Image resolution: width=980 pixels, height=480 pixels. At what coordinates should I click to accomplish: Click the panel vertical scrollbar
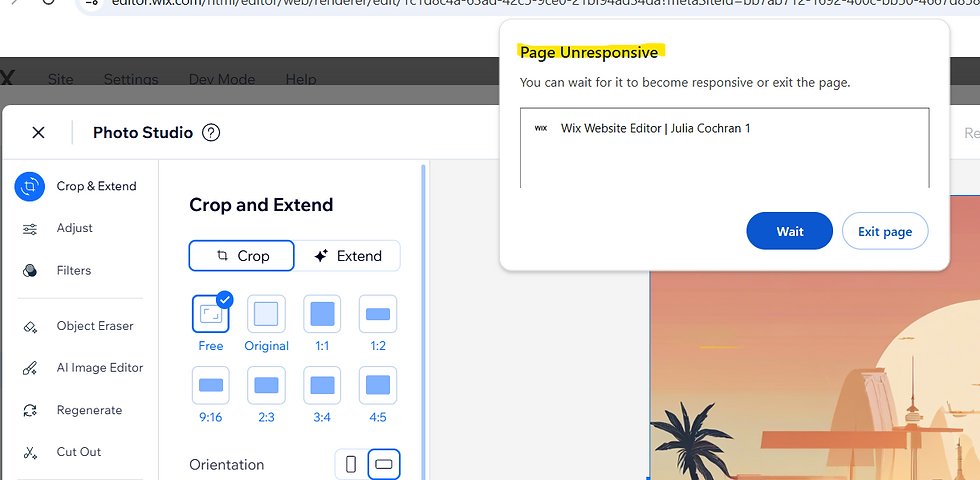point(424,322)
